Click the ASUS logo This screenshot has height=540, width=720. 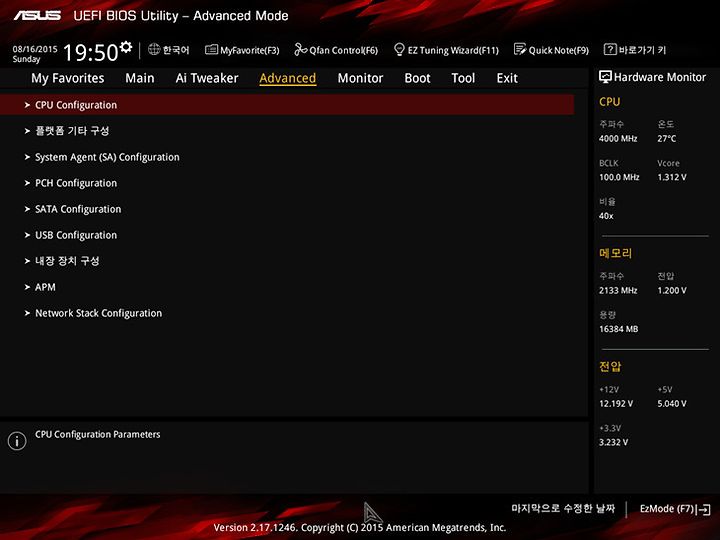pyautogui.click(x=37, y=16)
